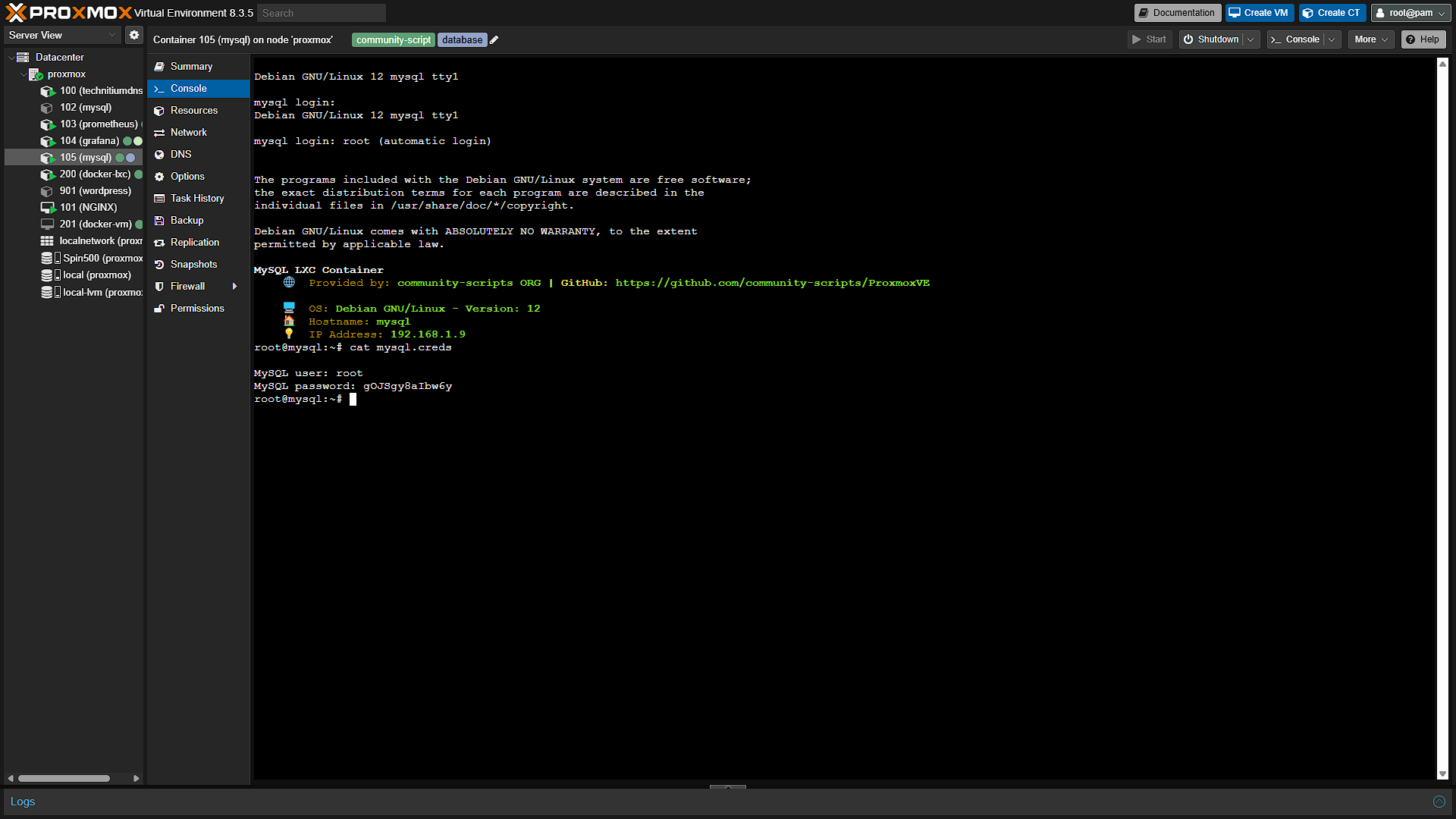The width and height of the screenshot is (1456, 819).
Task: Open the Backup panel
Action: point(199,221)
